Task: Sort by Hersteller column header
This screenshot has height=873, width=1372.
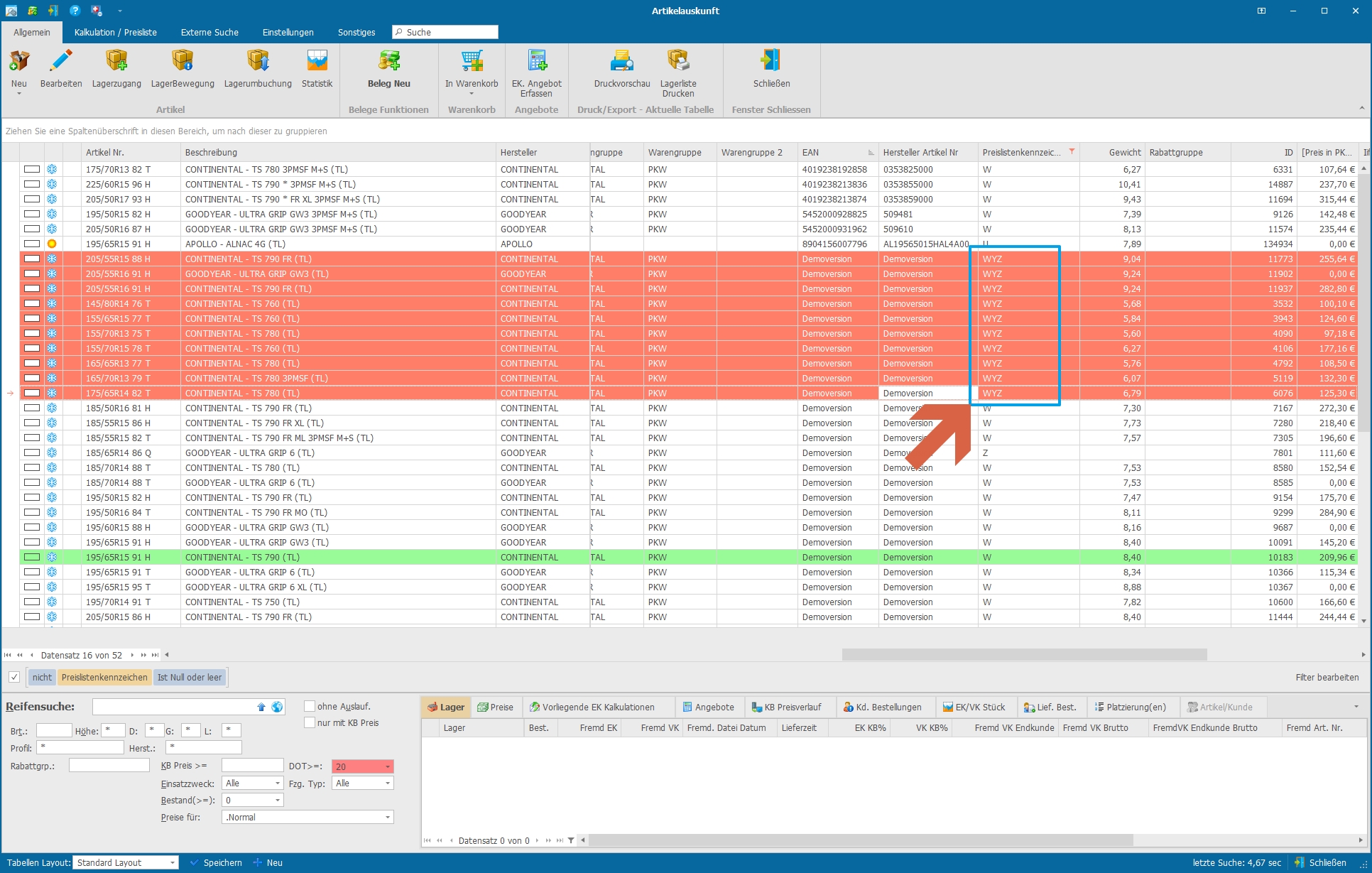Action: [x=543, y=152]
